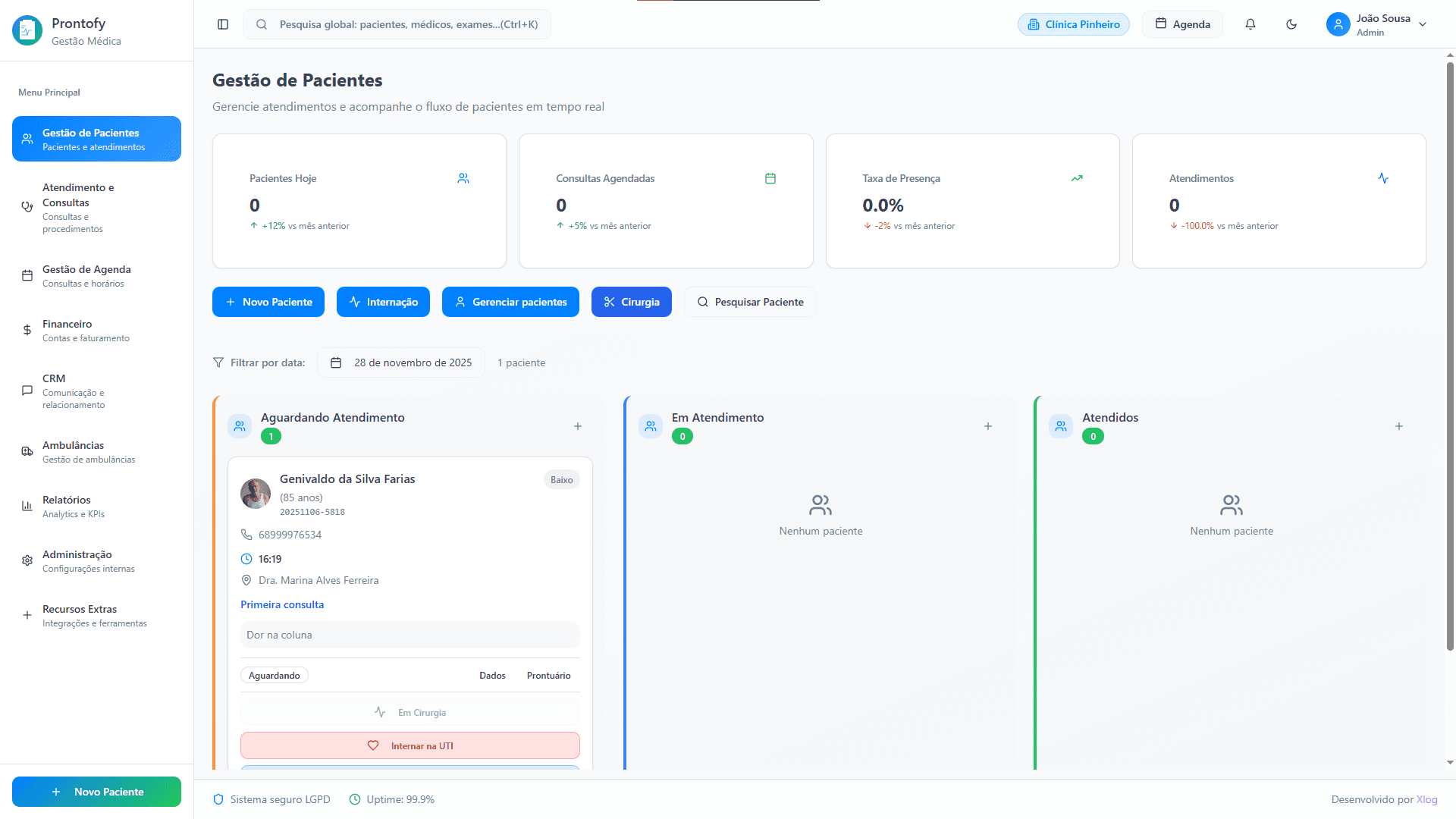The height and width of the screenshot is (819, 1456).
Task: Click the global search field
Action: (x=397, y=24)
